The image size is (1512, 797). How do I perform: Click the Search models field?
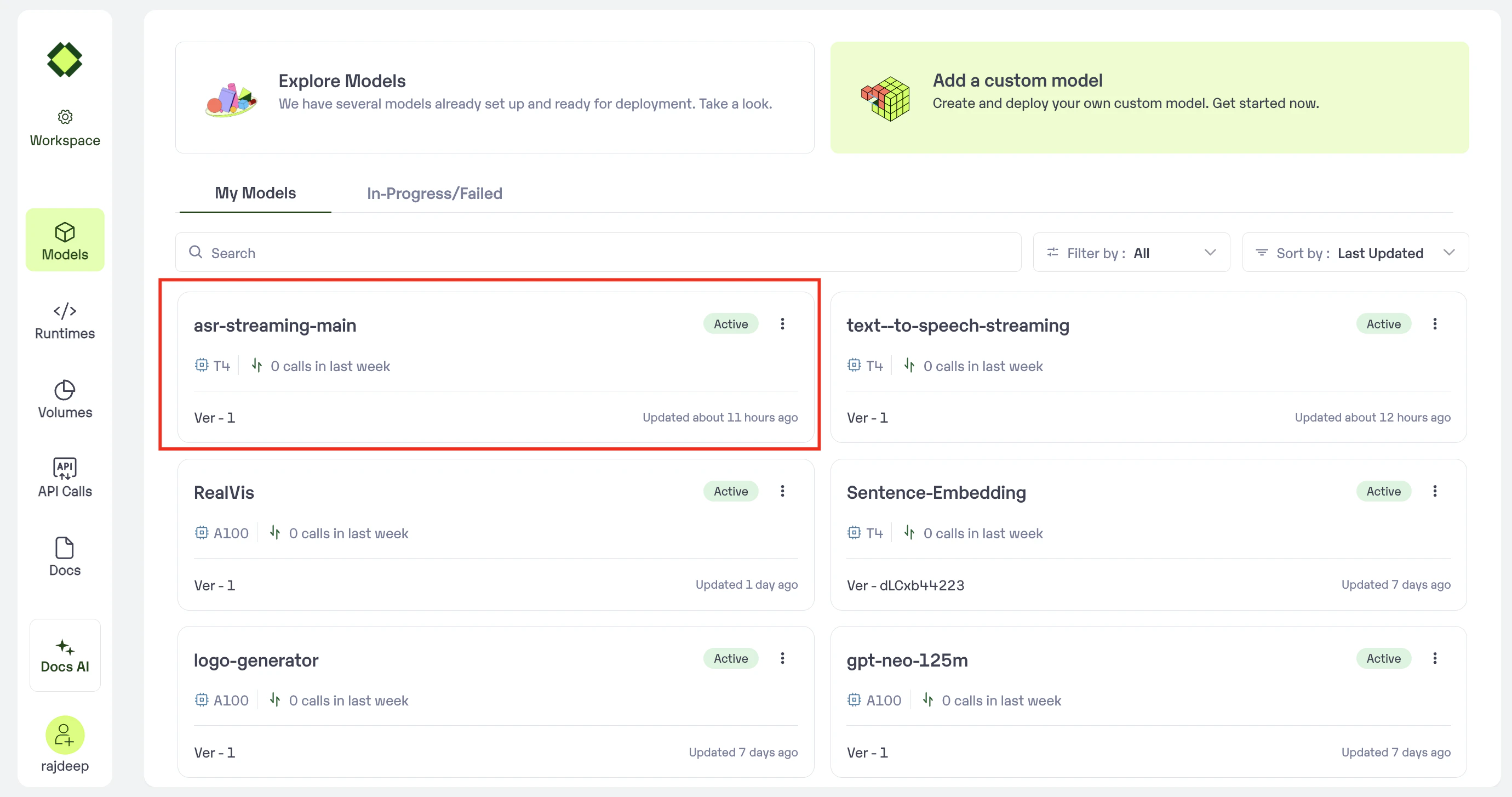click(x=598, y=253)
